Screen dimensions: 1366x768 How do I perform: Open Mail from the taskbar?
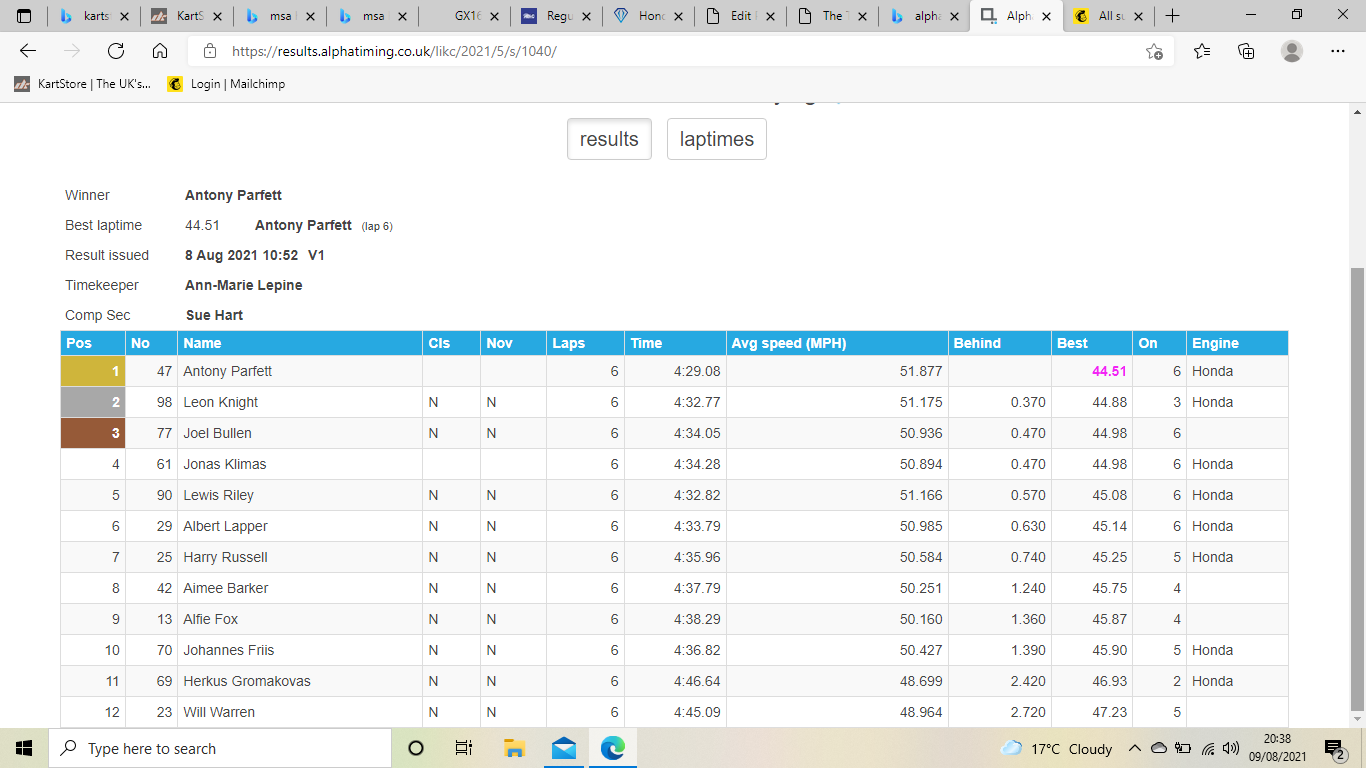[563, 748]
